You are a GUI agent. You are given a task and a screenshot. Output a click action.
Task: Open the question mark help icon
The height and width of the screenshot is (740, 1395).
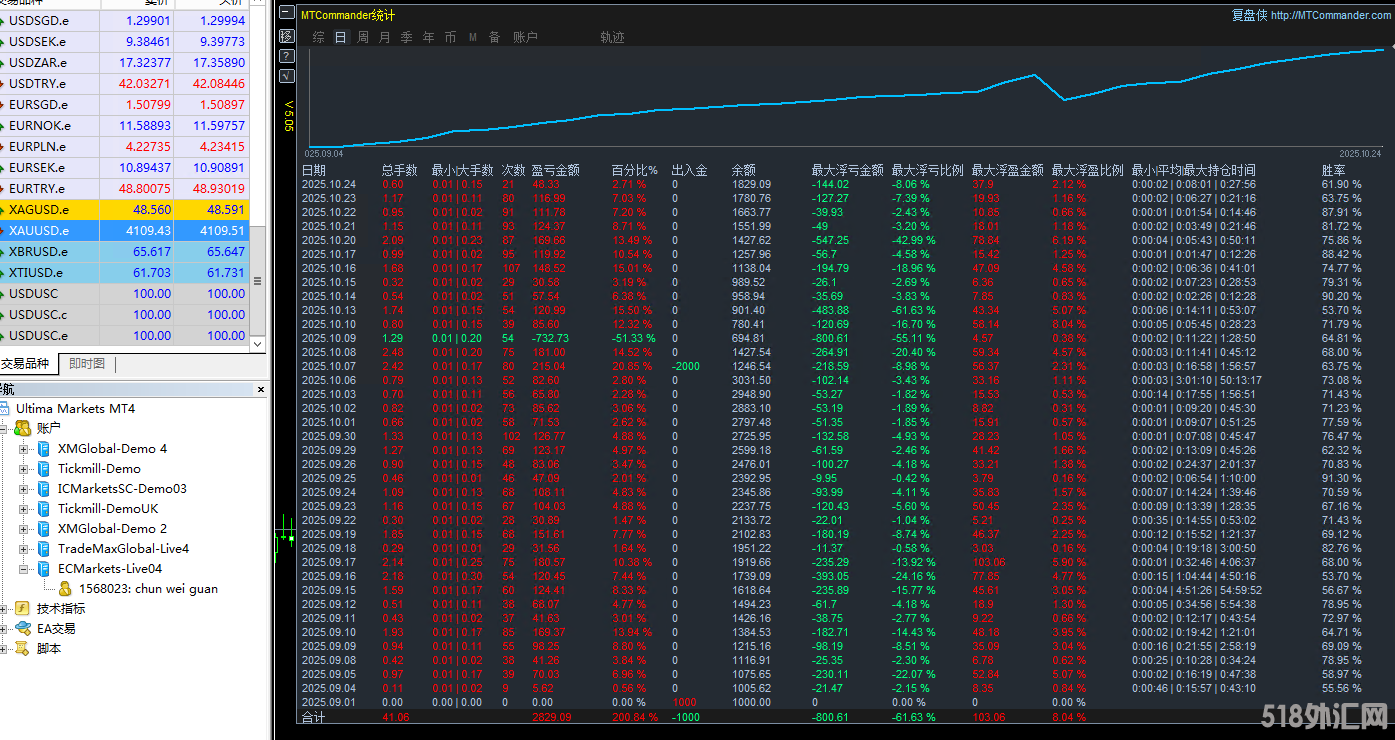point(287,55)
